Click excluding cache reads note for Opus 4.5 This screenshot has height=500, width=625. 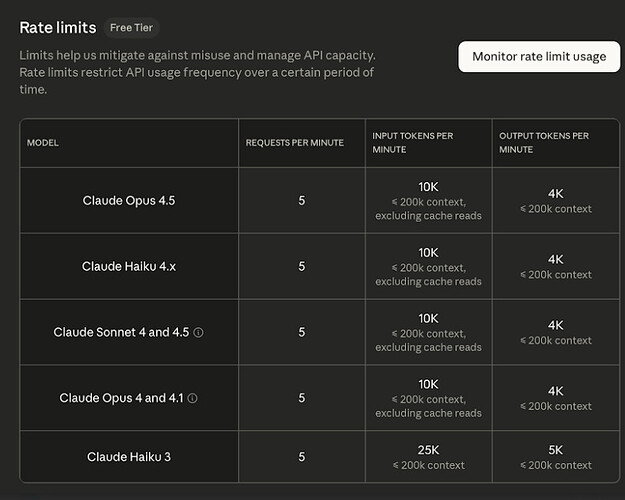pyautogui.click(x=428, y=216)
